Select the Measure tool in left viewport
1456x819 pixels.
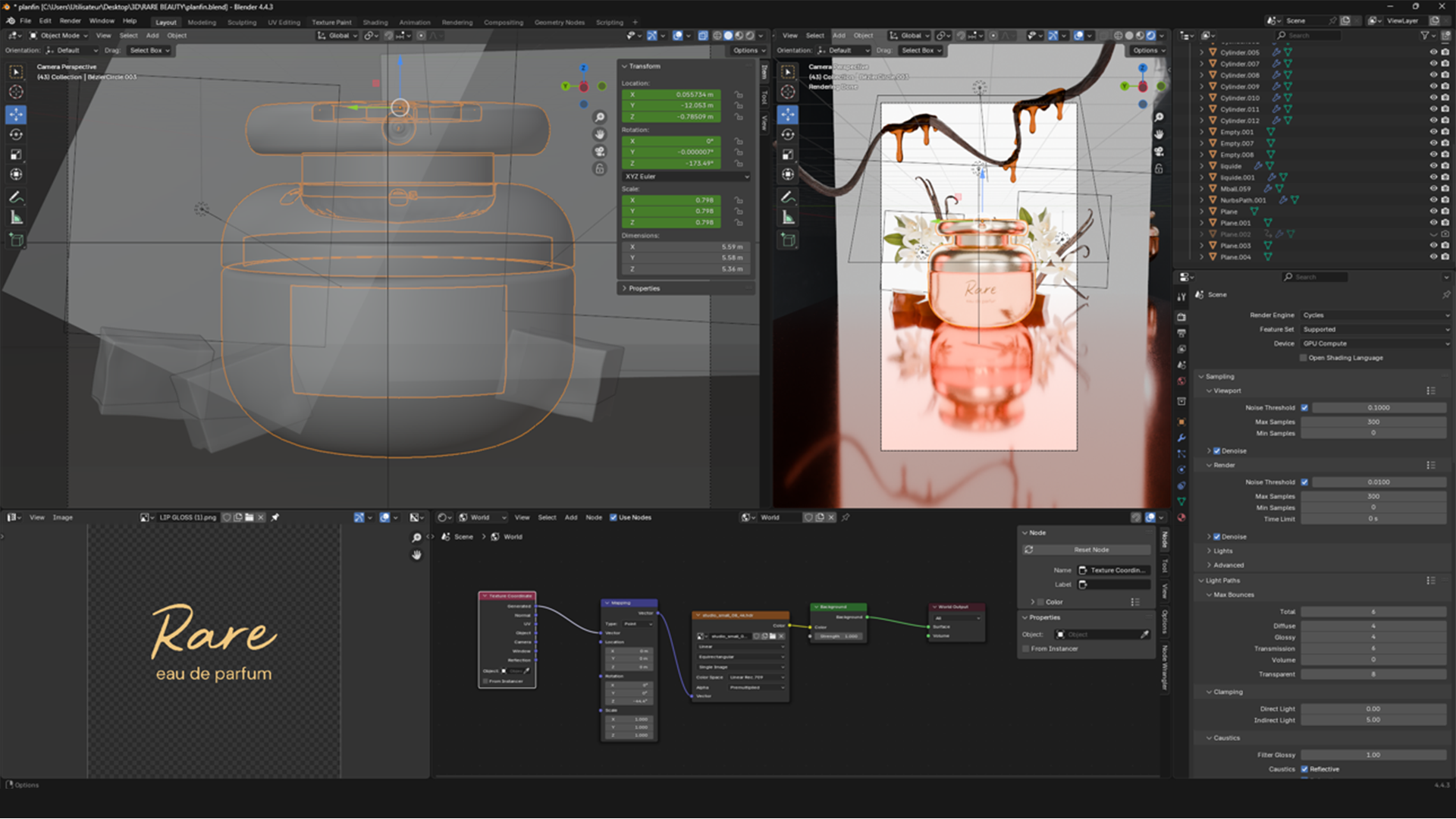tap(16, 218)
